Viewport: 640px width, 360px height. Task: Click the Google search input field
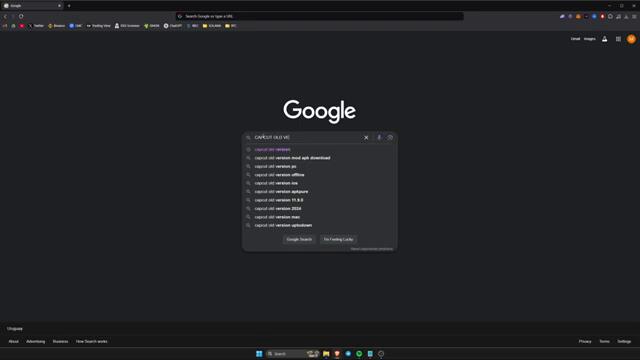(307, 138)
